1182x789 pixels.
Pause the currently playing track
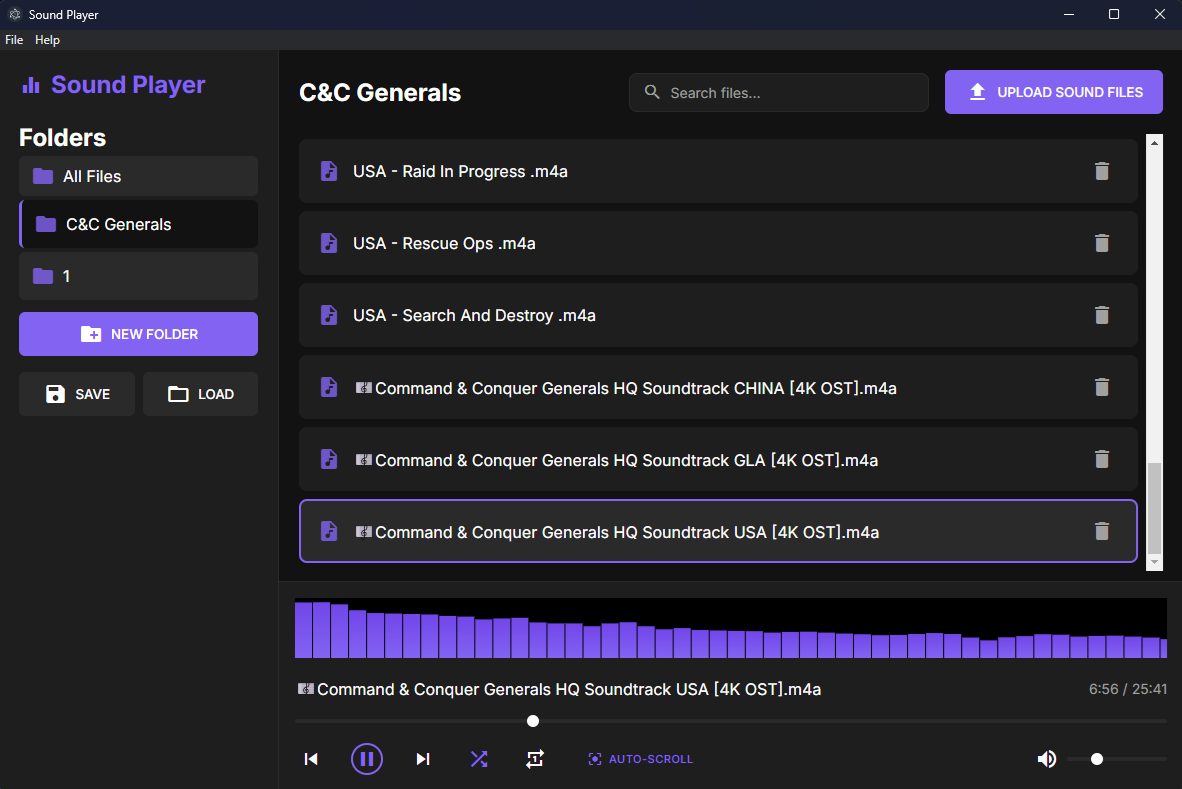coord(367,758)
